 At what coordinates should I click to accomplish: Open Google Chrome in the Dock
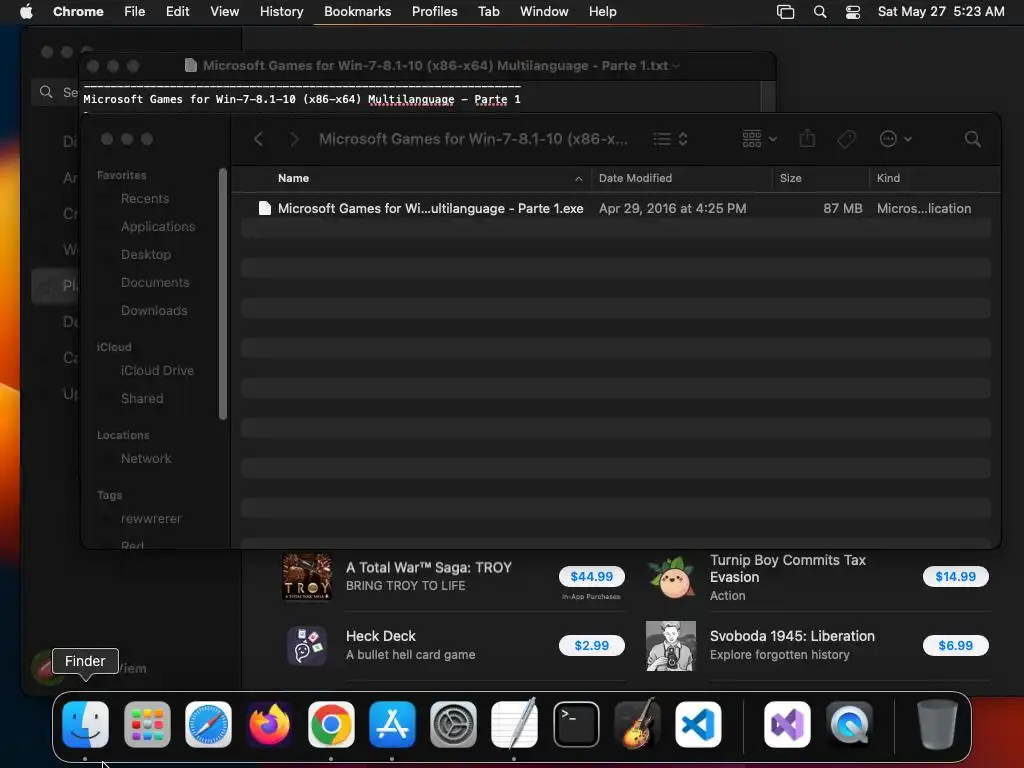[x=331, y=724]
